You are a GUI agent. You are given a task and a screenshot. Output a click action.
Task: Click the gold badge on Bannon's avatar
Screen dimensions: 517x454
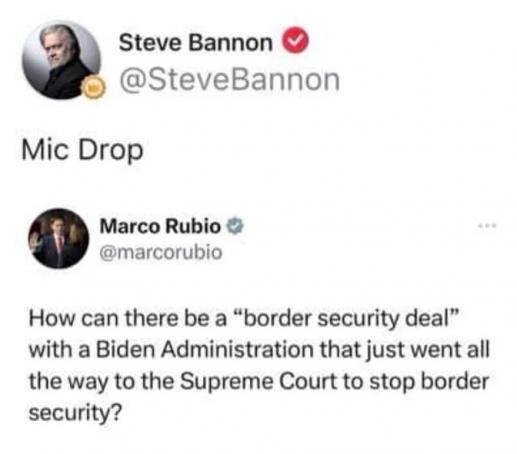pos(93,87)
